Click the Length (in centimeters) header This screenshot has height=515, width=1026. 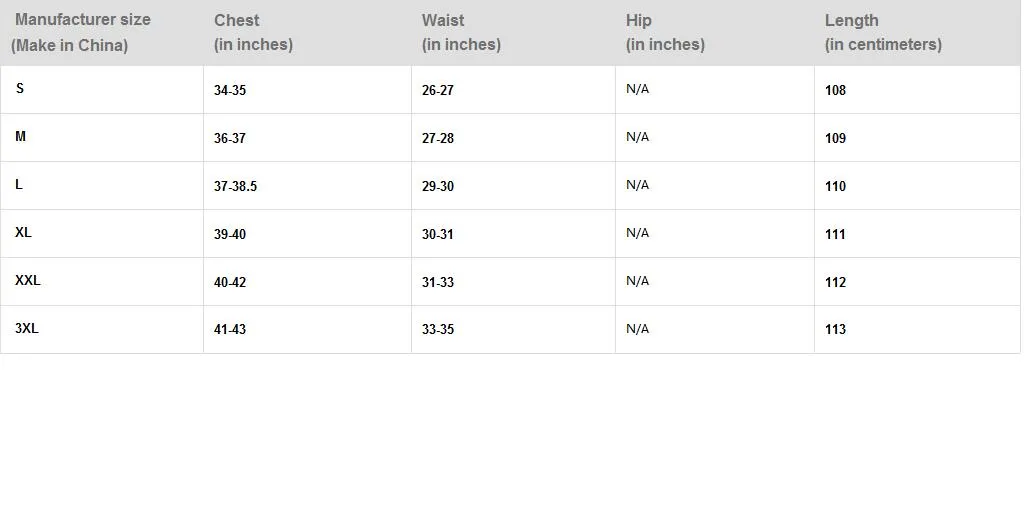tap(883, 32)
